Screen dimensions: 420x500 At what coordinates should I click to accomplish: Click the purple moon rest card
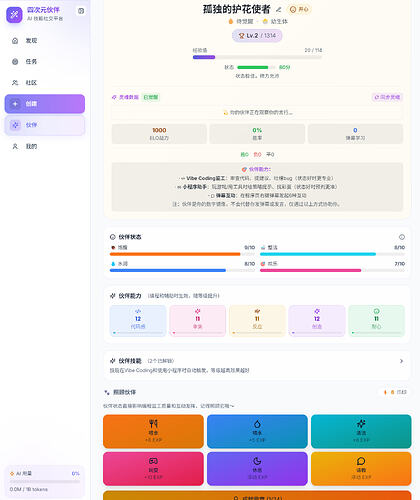point(257,469)
